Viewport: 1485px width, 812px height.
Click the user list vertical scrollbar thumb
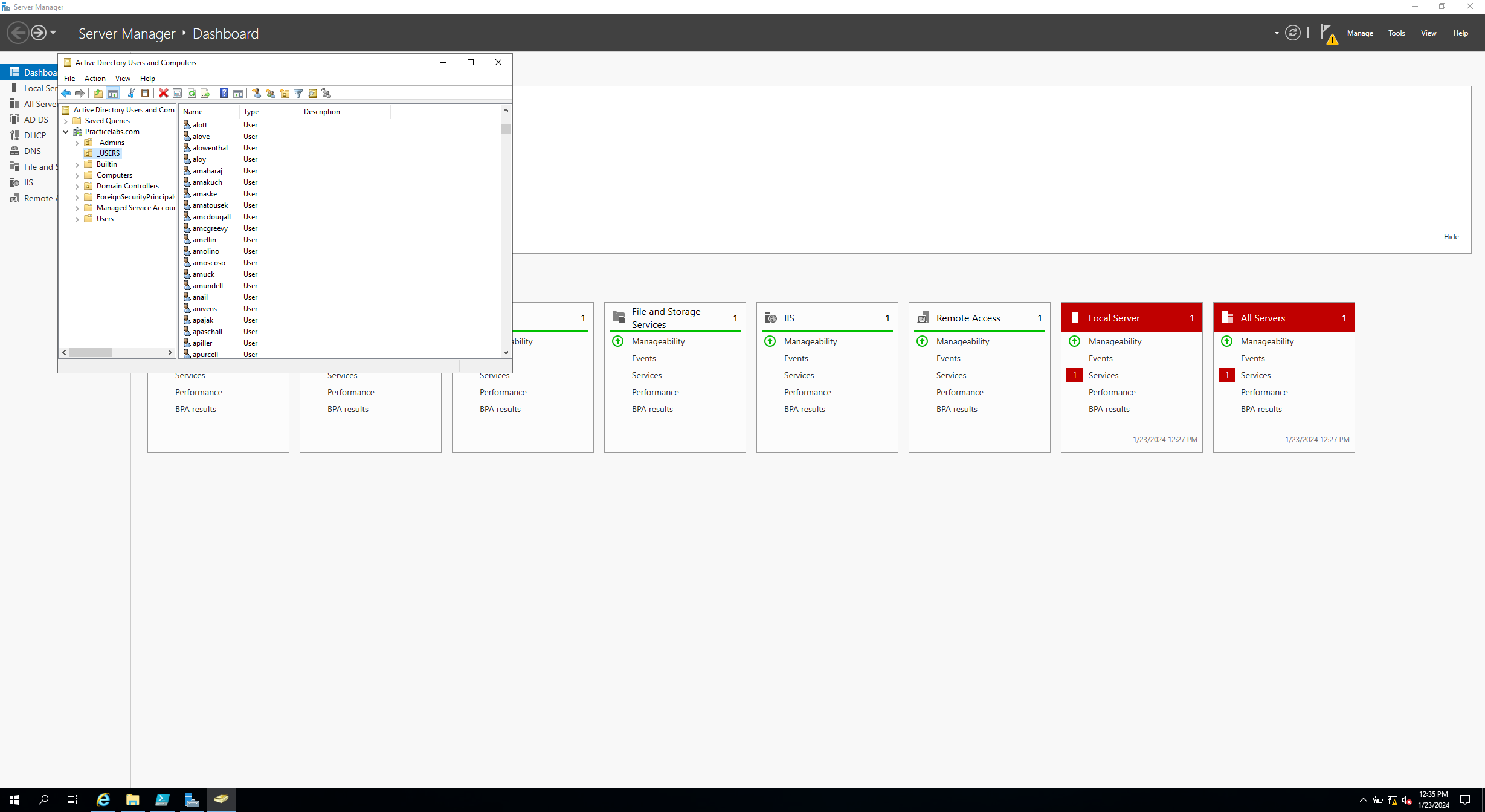pos(506,129)
